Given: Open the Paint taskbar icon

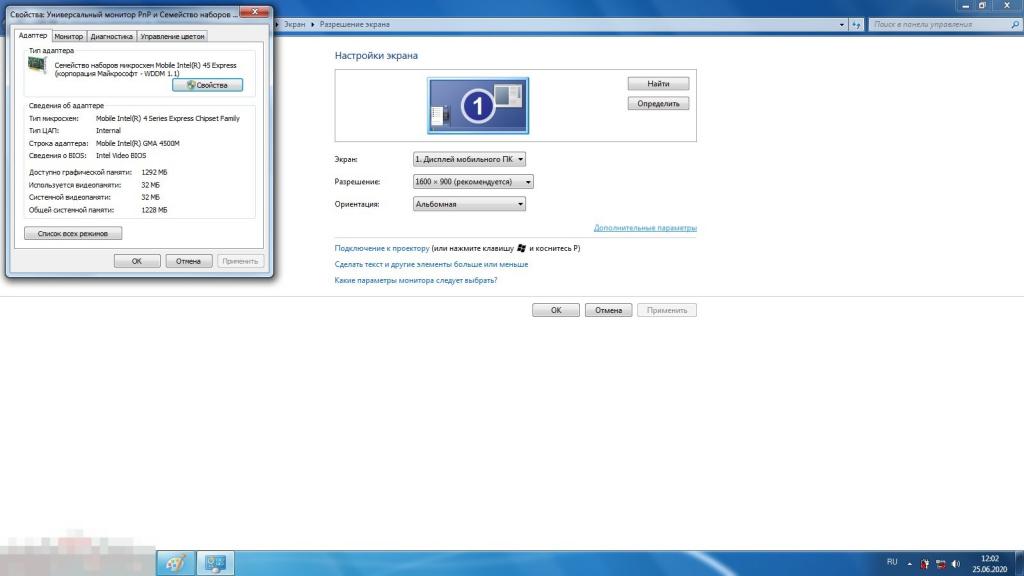Looking at the screenshot, I should [176, 563].
